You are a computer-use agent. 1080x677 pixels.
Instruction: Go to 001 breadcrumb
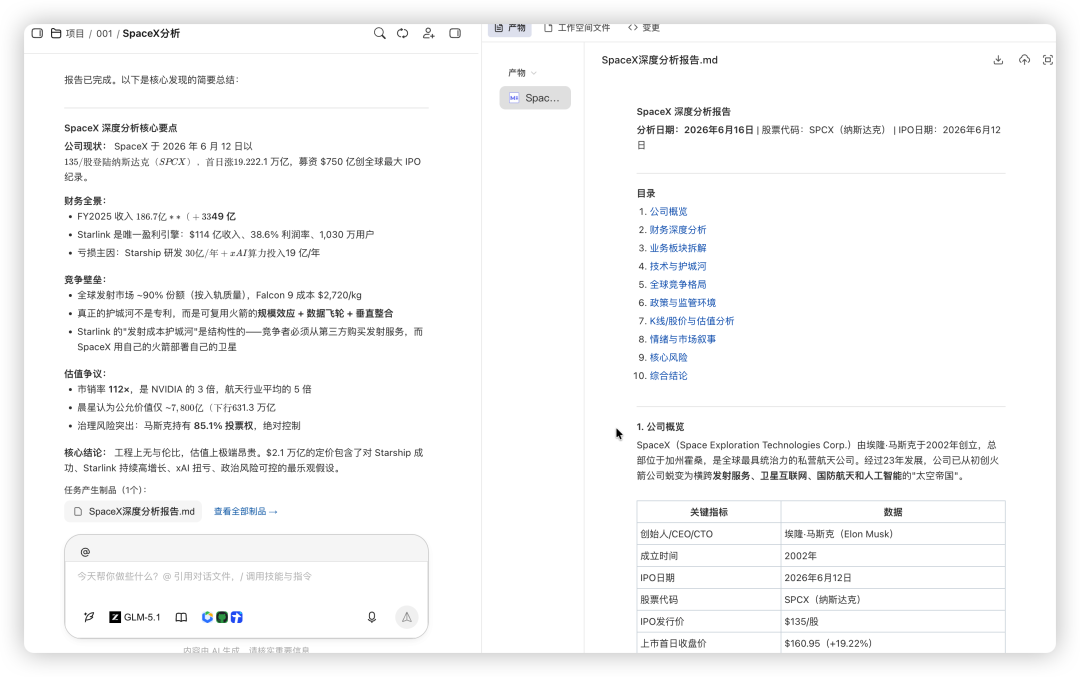pos(104,33)
